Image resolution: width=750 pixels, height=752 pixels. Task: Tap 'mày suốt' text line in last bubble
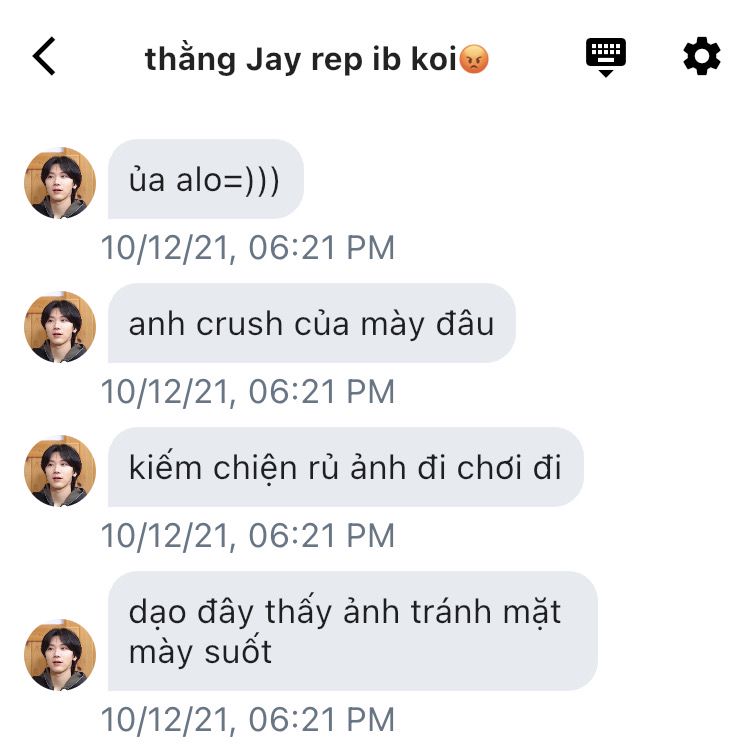point(200,652)
